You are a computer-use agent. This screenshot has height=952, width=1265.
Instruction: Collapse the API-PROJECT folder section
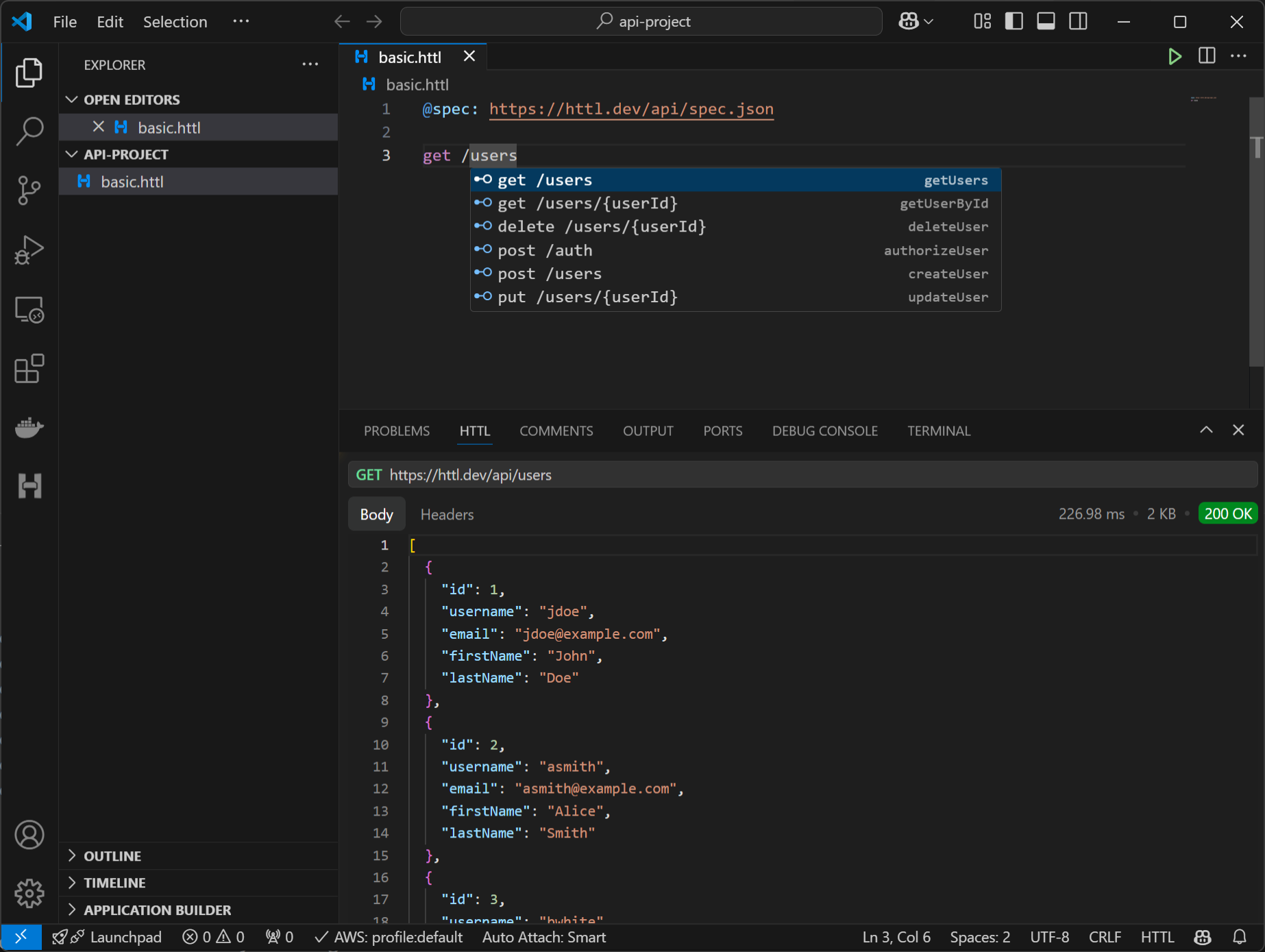tap(199, 154)
